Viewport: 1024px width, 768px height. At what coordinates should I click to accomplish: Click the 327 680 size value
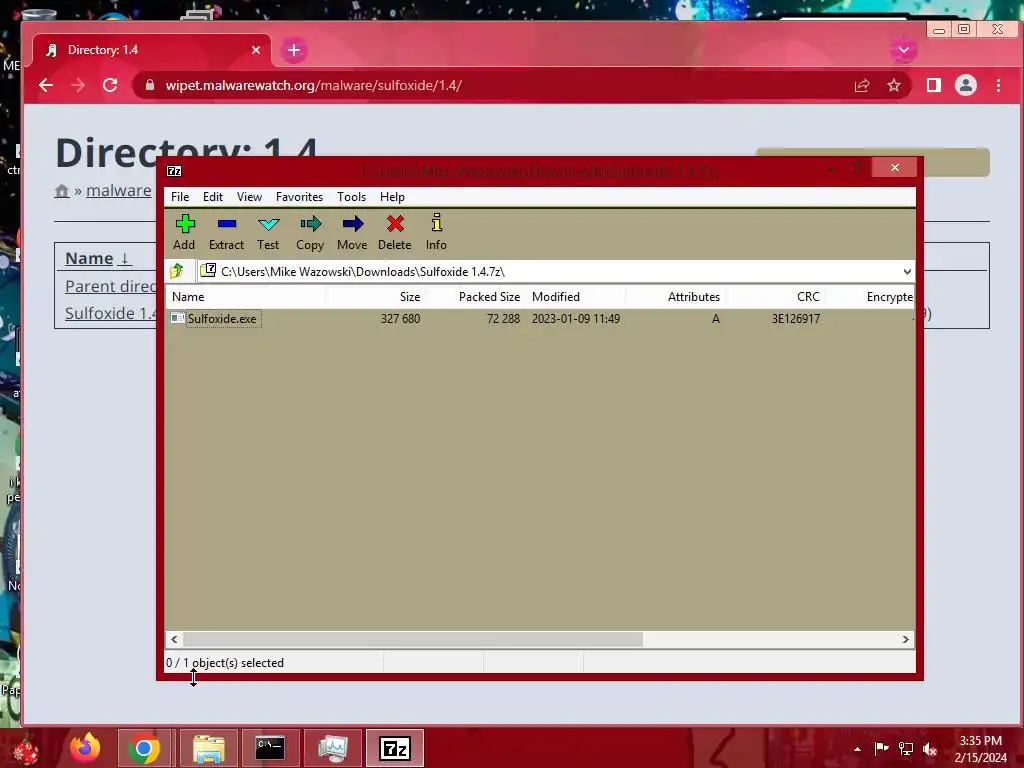400,319
